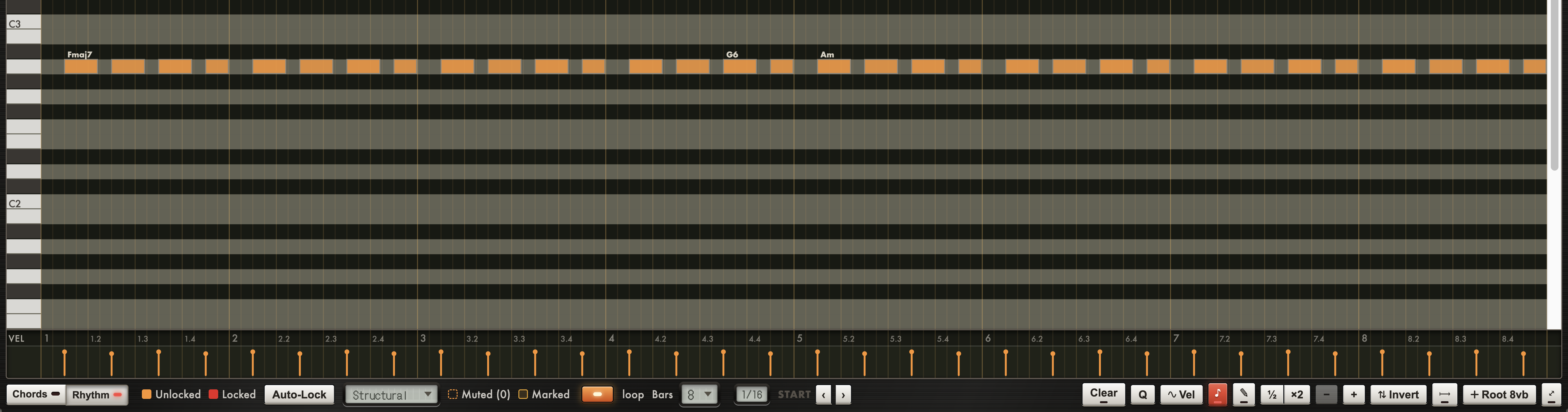Toggle the orange loop switch
This screenshot has height=412, width=1568.
tap(597, 394)
